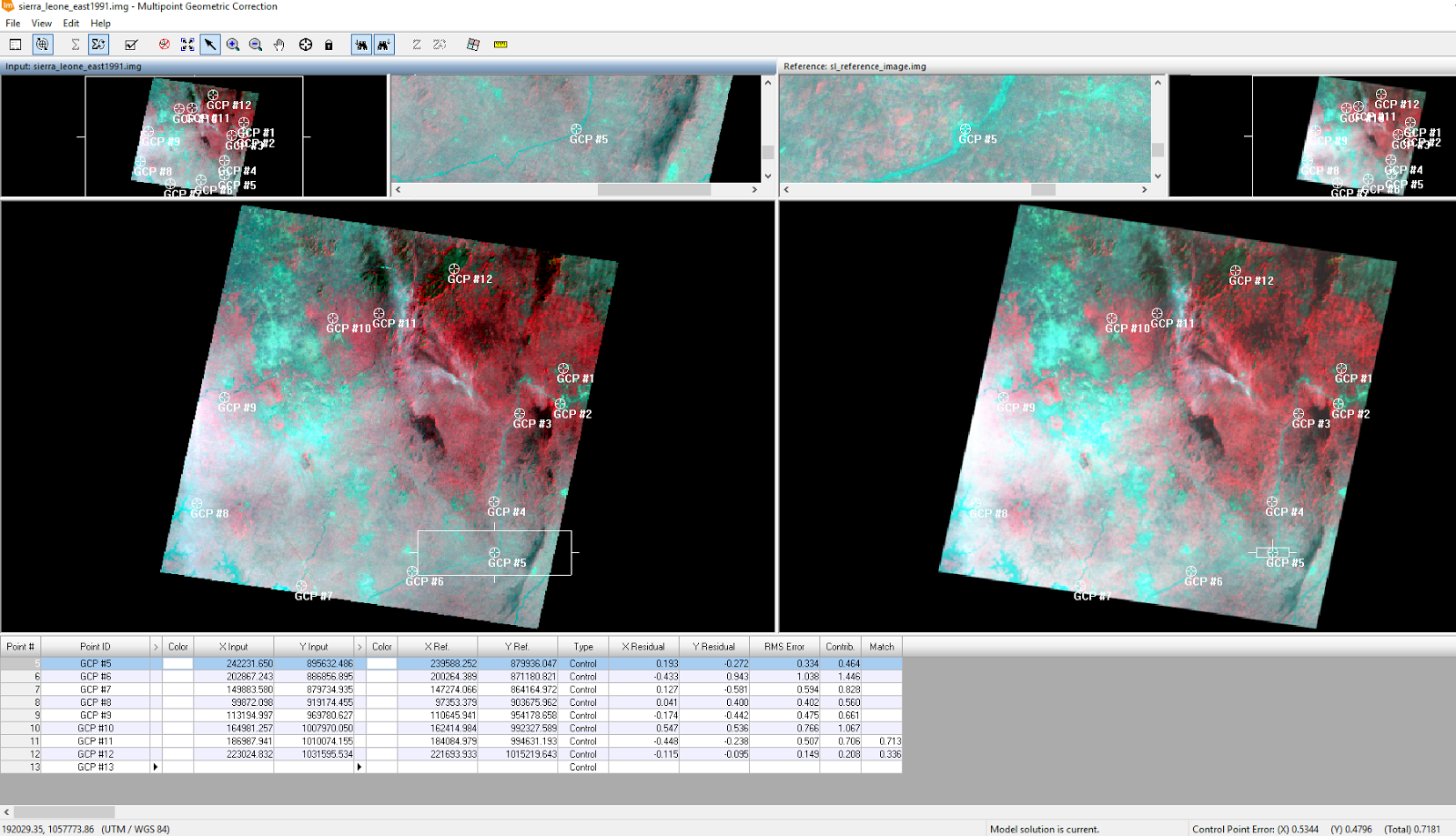
Task: Compute the transformation with the Sigma icon
Action: (x=75, y=45)
